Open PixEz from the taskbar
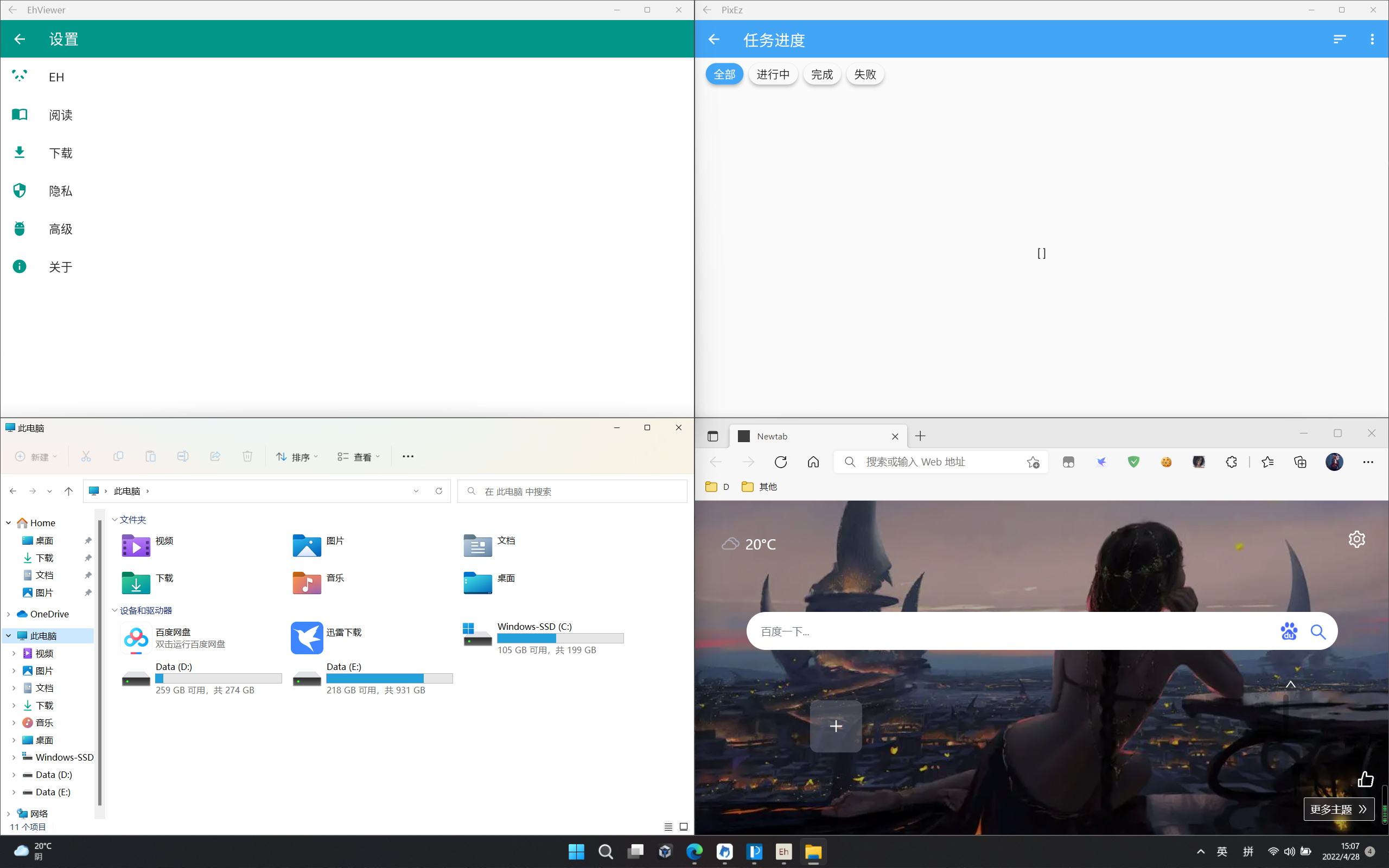The image size is (1389, 868). click(754, 852)
